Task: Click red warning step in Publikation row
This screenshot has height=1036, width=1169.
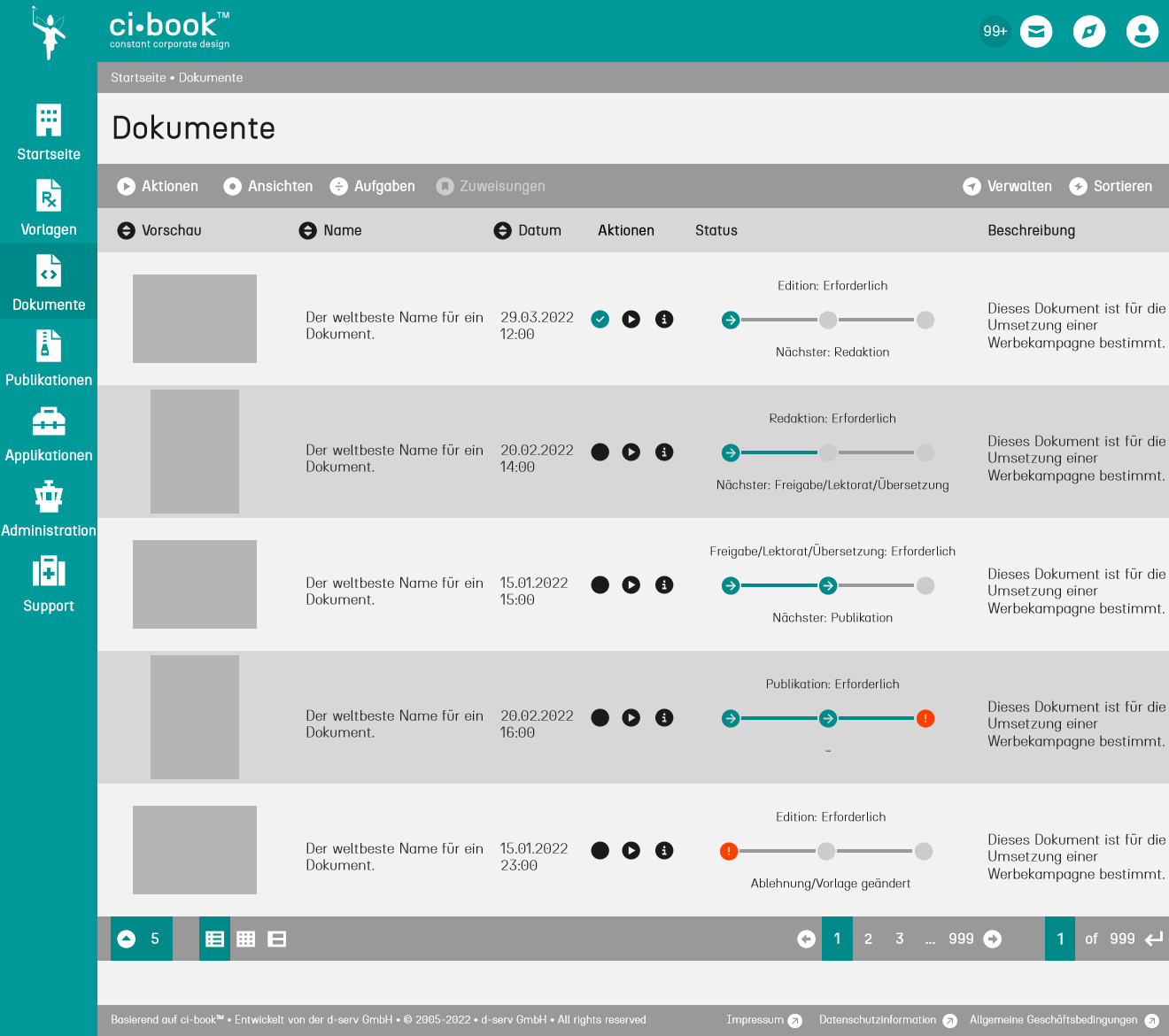Action: pos(925,718)
